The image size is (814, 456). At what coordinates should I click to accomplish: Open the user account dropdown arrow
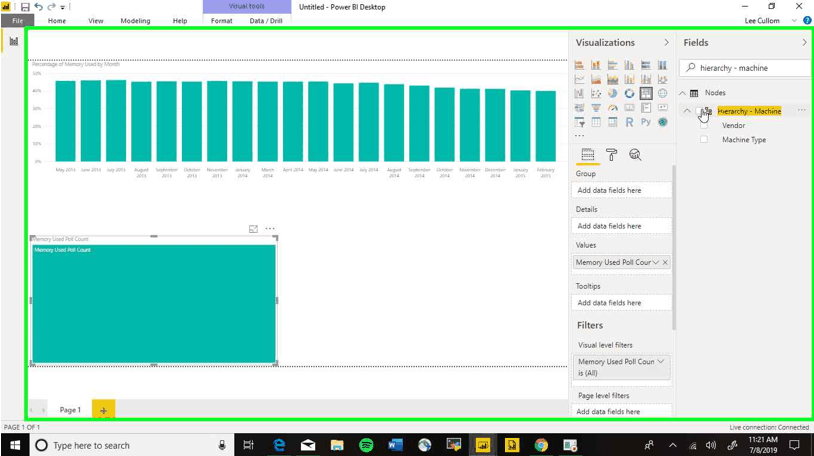click(794, 21)
